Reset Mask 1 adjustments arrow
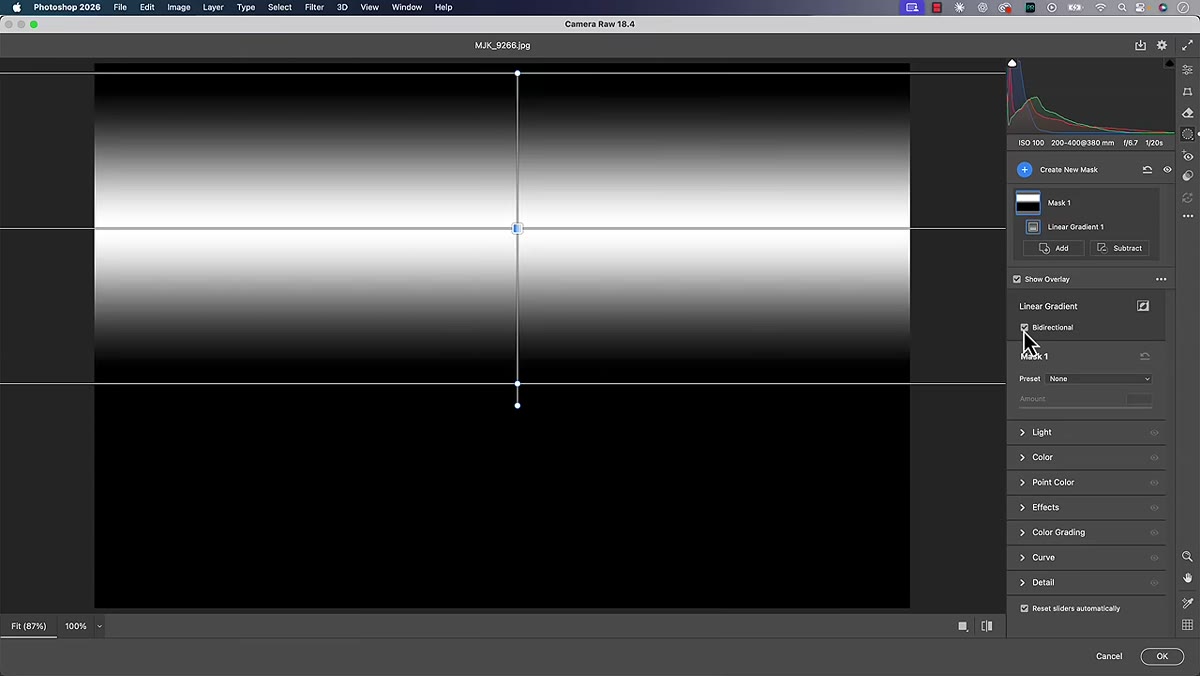The height and width of the screenshot is (676, 1200). pyautogui.click(x=1145, y=356)
